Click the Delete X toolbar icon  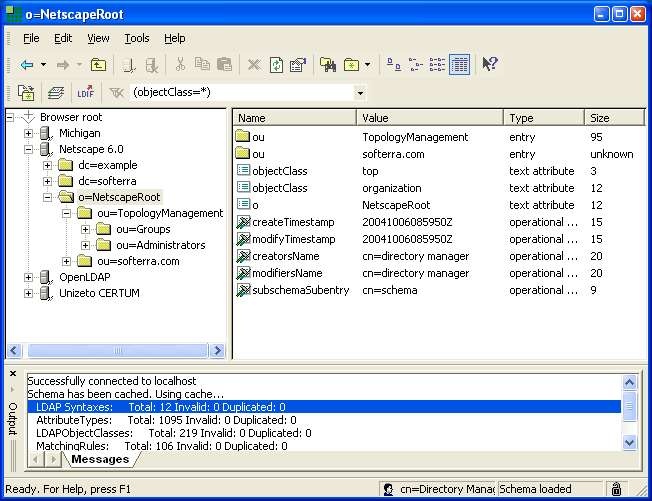coord(254,65)
